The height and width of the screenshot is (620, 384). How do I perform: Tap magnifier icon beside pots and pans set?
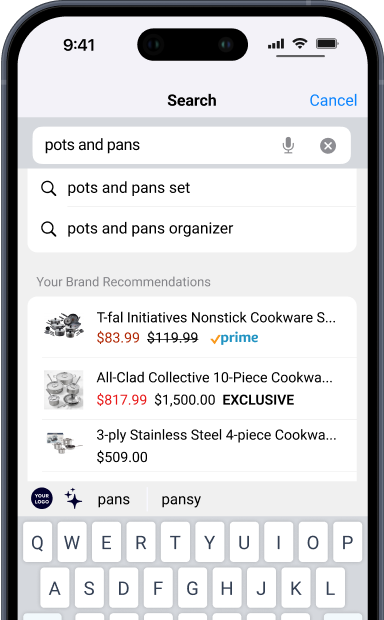pos(48,188)
